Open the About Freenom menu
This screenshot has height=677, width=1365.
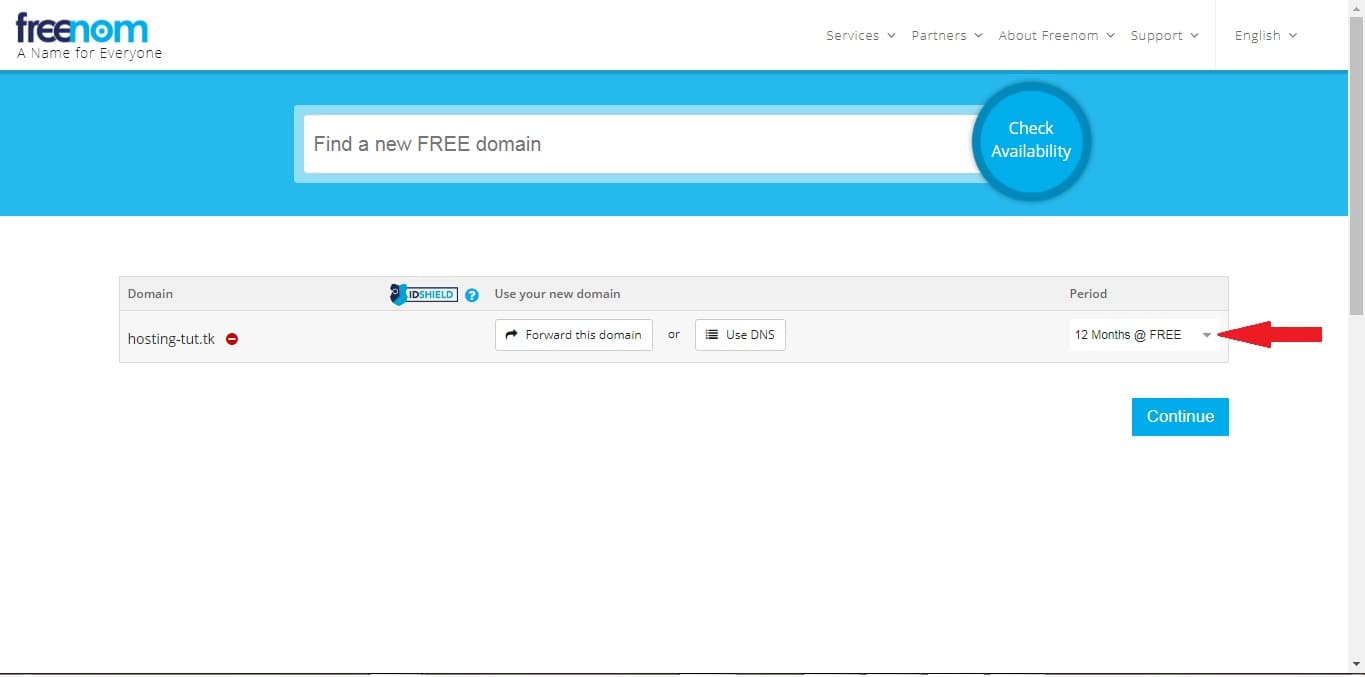click(x=1056, y=35)
